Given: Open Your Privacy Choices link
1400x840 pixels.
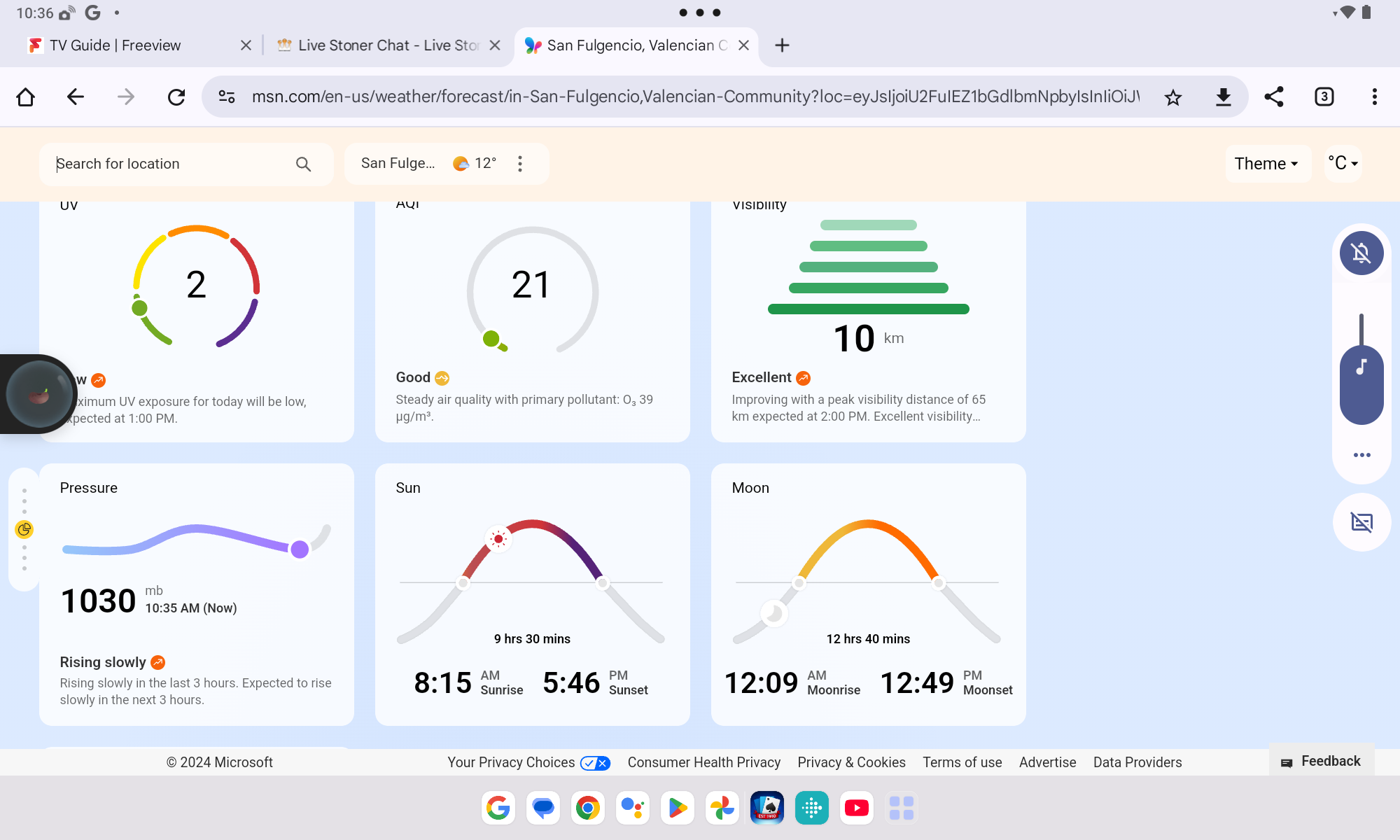Looking at the screenshot, I should pyautogui.click(x=528, y=762).
